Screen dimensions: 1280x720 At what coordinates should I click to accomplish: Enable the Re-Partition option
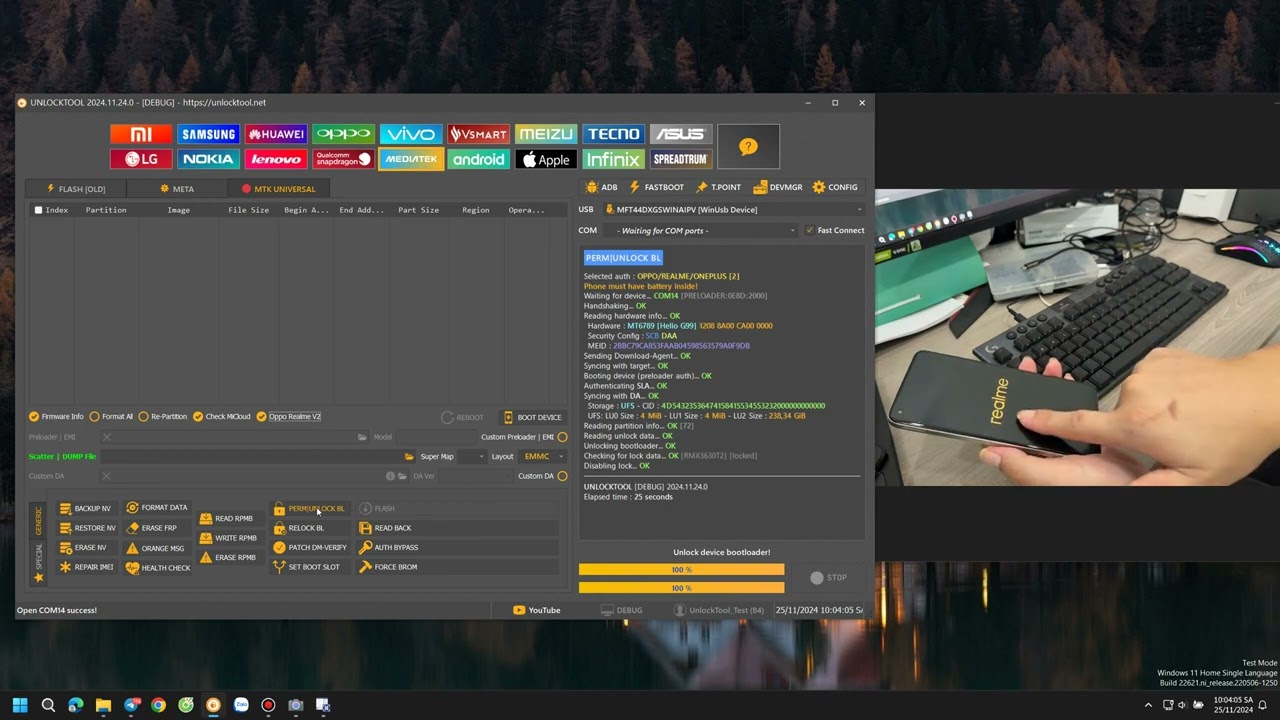(x=162, y=416)
